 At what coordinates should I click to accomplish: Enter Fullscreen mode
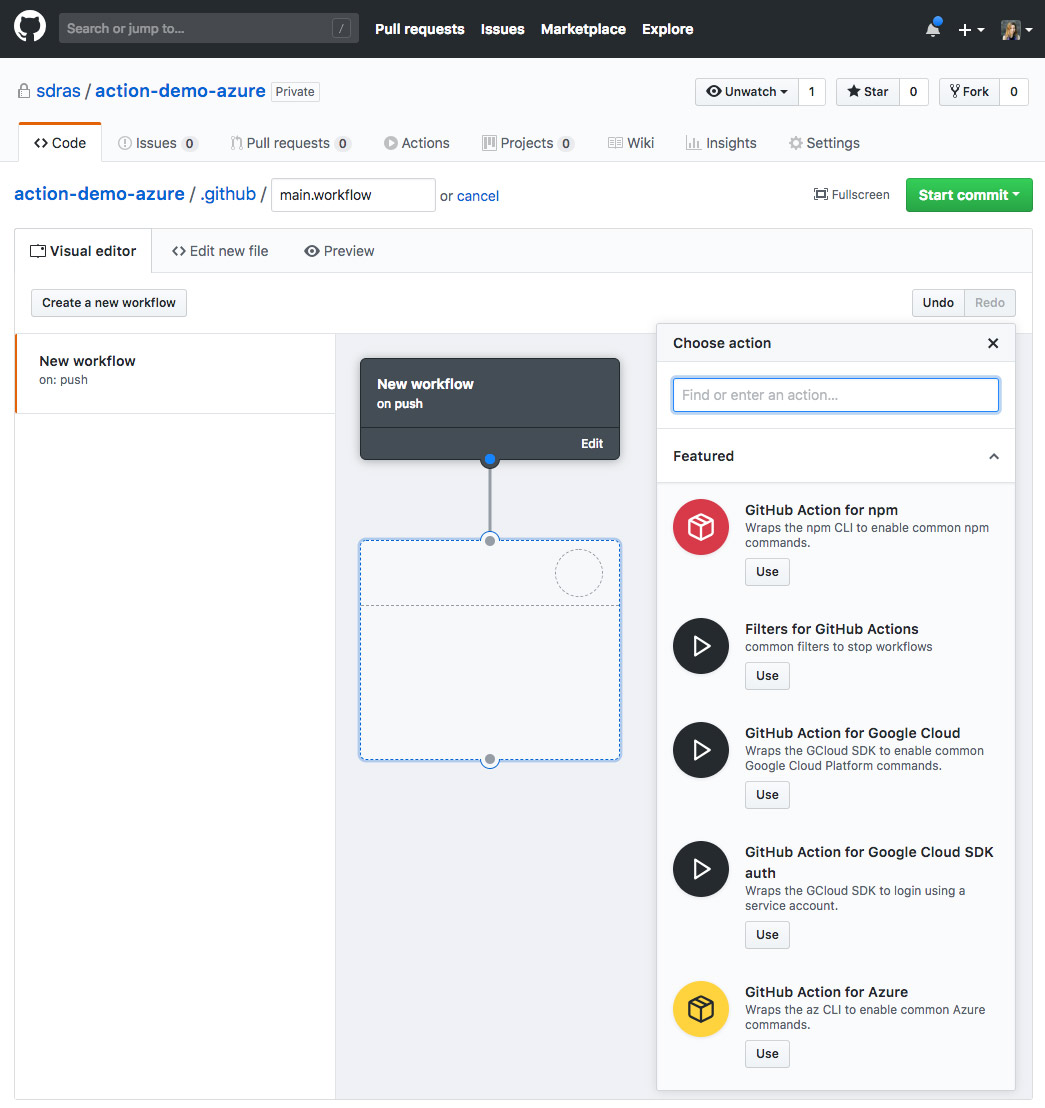click(851, 195)
